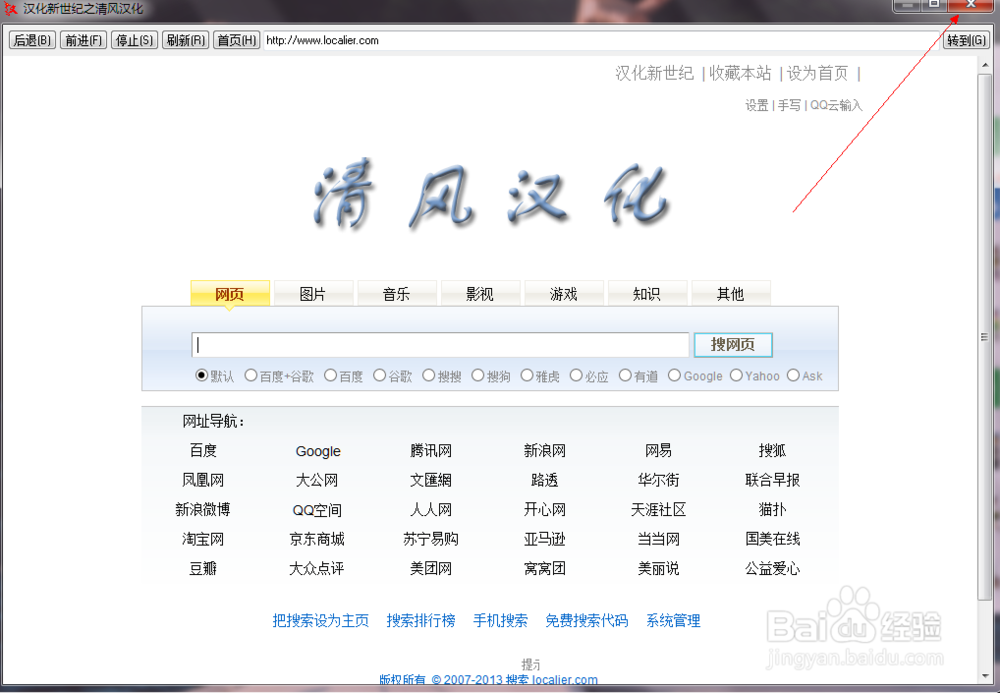The height and width of the screenshot is (693, 1000).
Task: Click the 搜网页 search button
Action: pos(733,344)
